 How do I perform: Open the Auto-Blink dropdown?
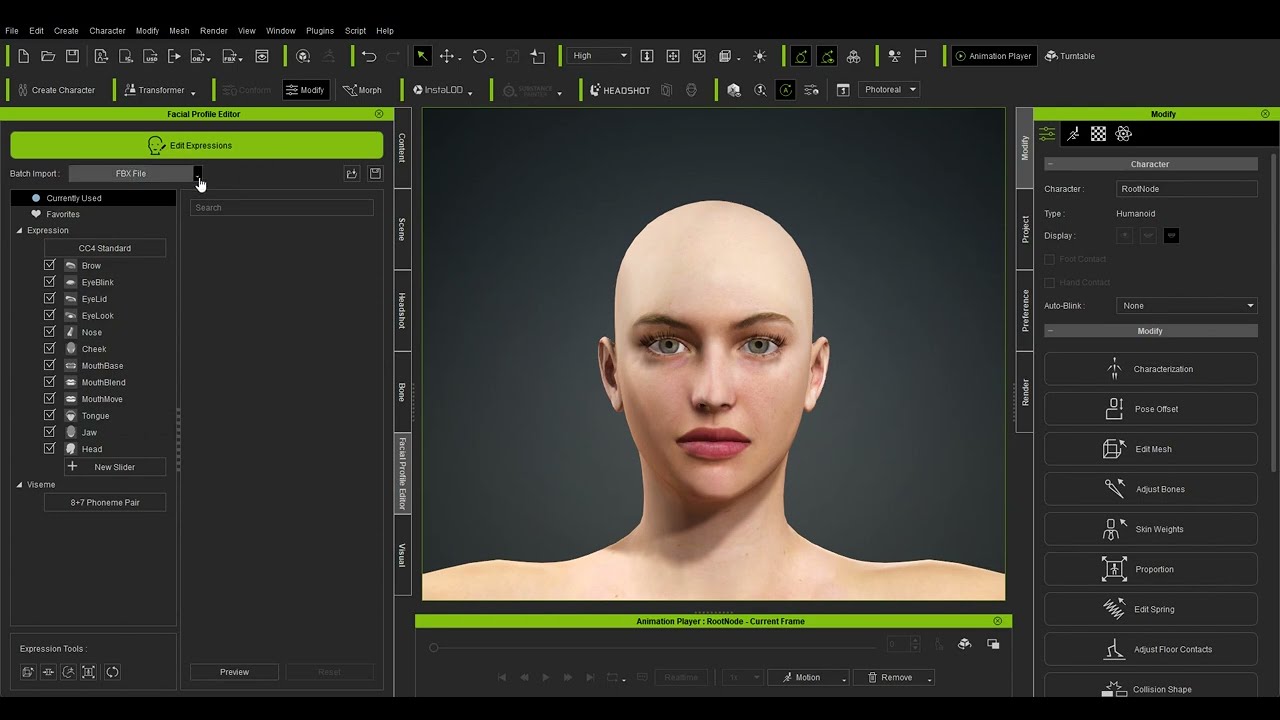point(1186,306)
